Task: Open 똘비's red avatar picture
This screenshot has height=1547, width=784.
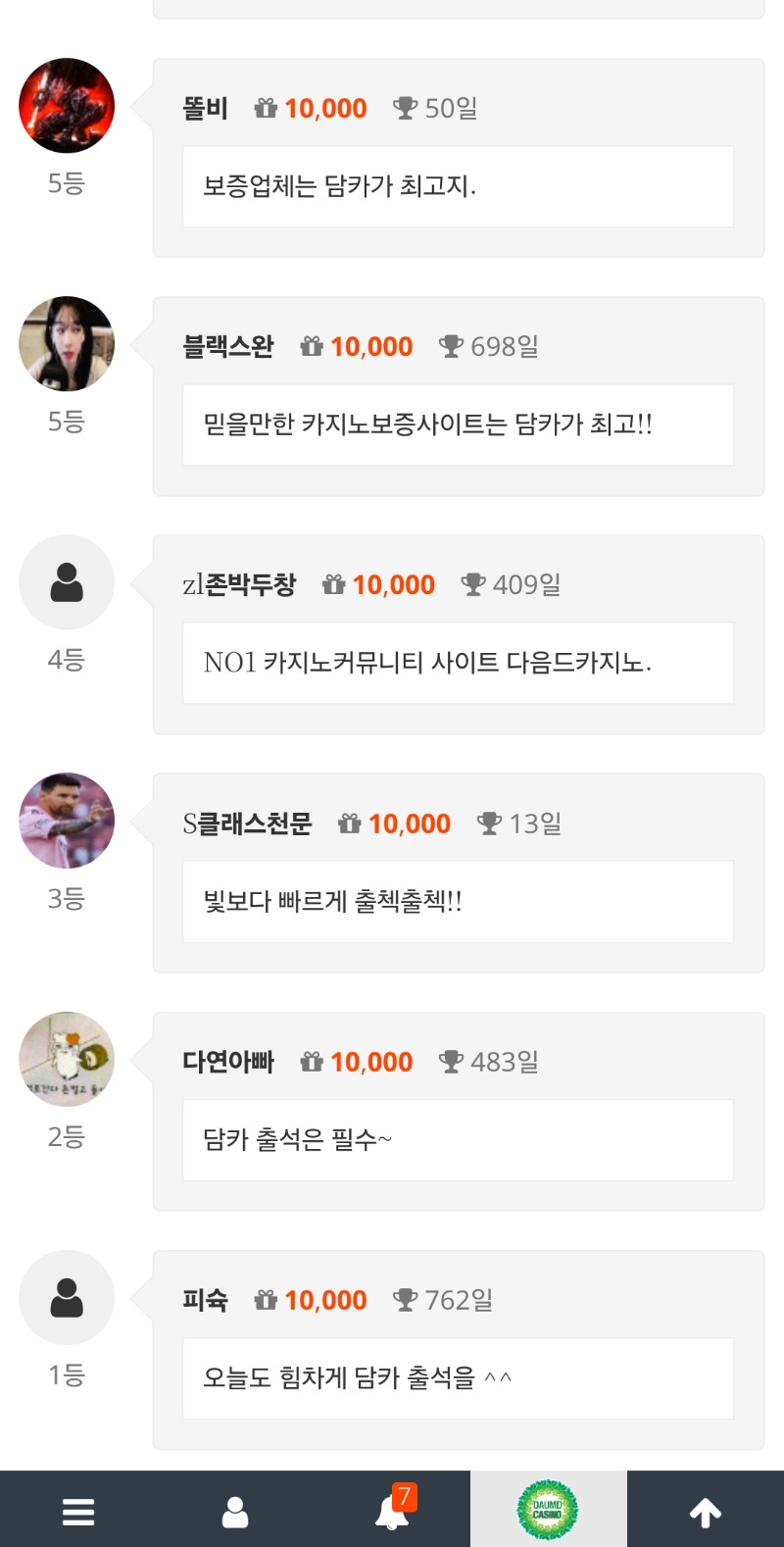Action: coord(67,106)
